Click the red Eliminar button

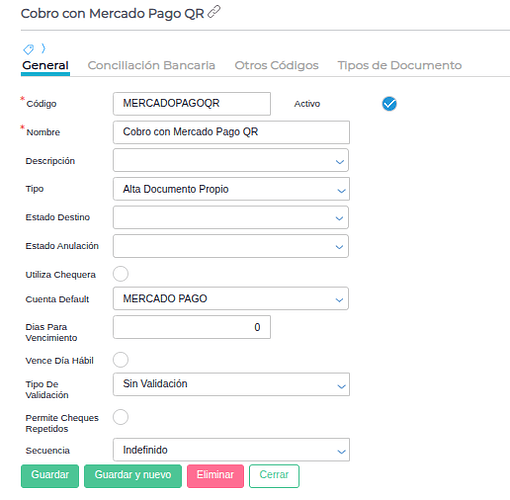click(215, 476)
